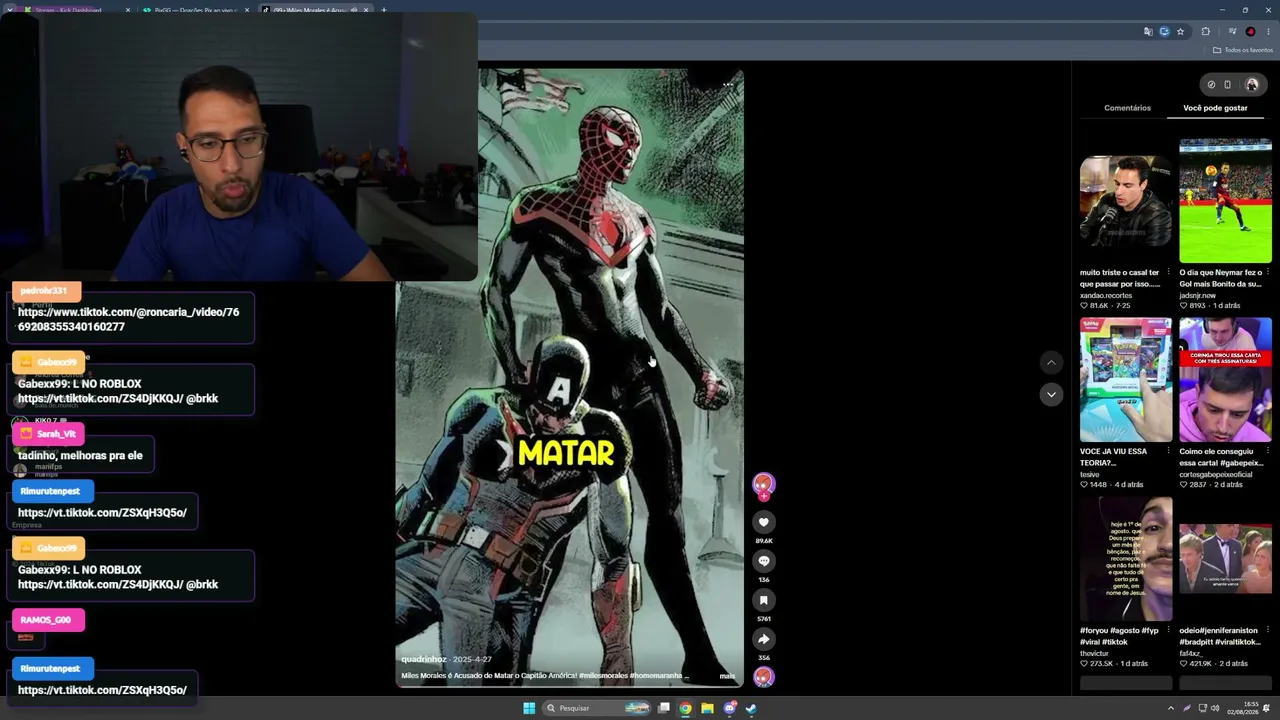The image size is (1280, 720).
Task: Click the phone app icon in the top pill
Action: [x=1228, y=85]
